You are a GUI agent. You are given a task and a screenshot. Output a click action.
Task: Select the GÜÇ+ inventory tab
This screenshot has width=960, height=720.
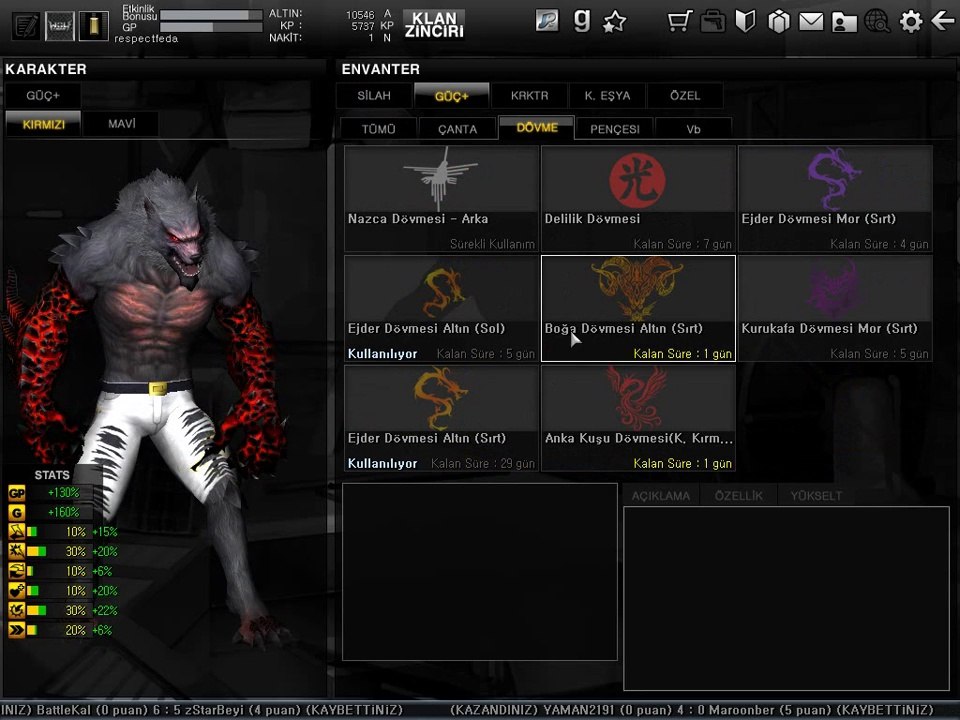[451, 96]
